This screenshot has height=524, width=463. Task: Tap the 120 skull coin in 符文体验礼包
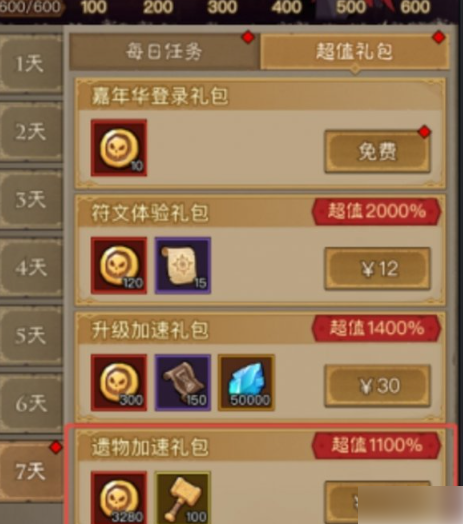[x=119, y=265]
